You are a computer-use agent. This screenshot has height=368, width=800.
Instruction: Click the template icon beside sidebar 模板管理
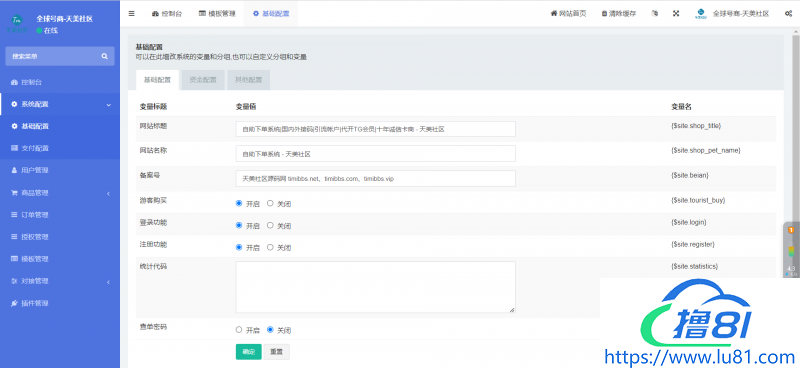tap(14, 259)
